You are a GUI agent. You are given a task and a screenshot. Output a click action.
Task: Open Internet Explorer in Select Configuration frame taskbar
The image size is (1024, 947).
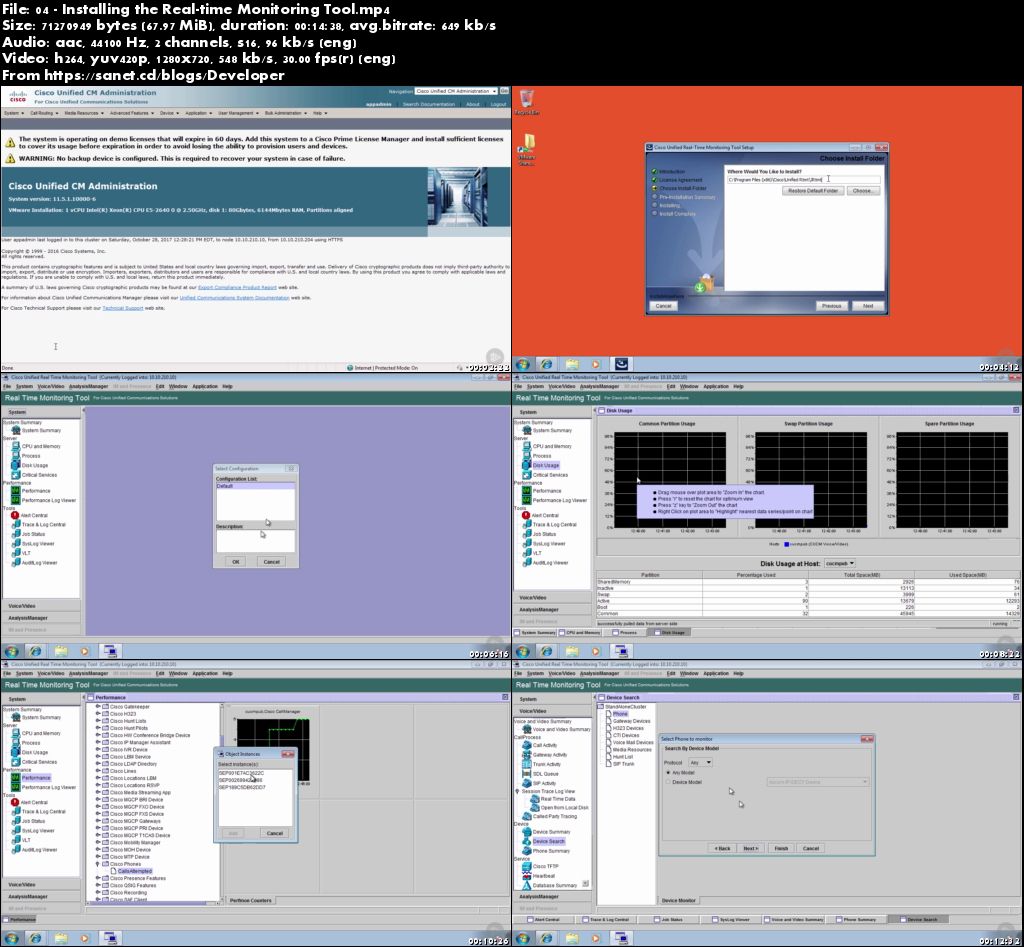pyautogui.click(x=35, y=651)
